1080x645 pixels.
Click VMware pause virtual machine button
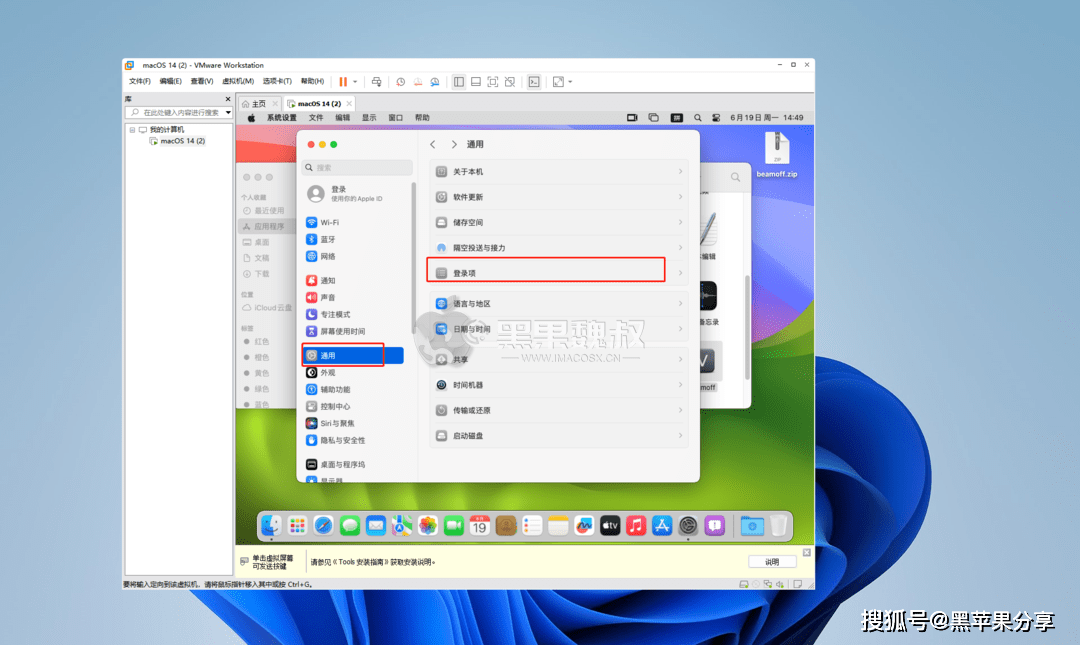coord(343,81)
